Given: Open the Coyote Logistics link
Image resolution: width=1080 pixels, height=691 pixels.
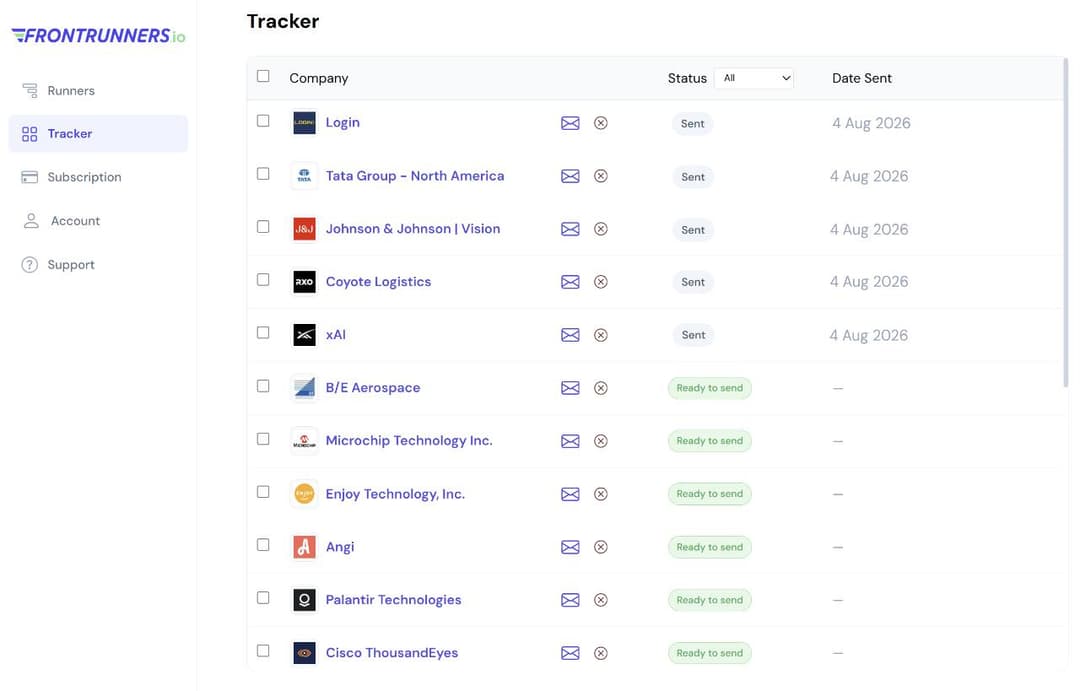Looking at the screenshot, I should click(378, 282).
